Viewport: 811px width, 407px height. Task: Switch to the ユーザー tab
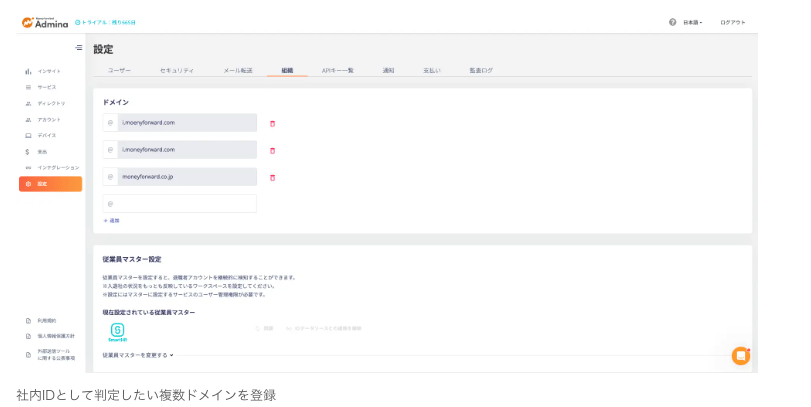[x=119, y=70]
